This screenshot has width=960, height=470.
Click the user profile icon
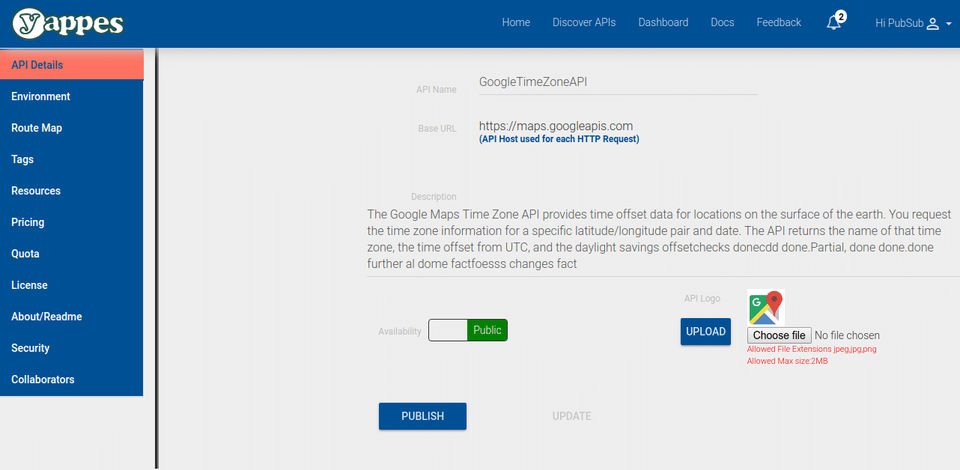932,23
